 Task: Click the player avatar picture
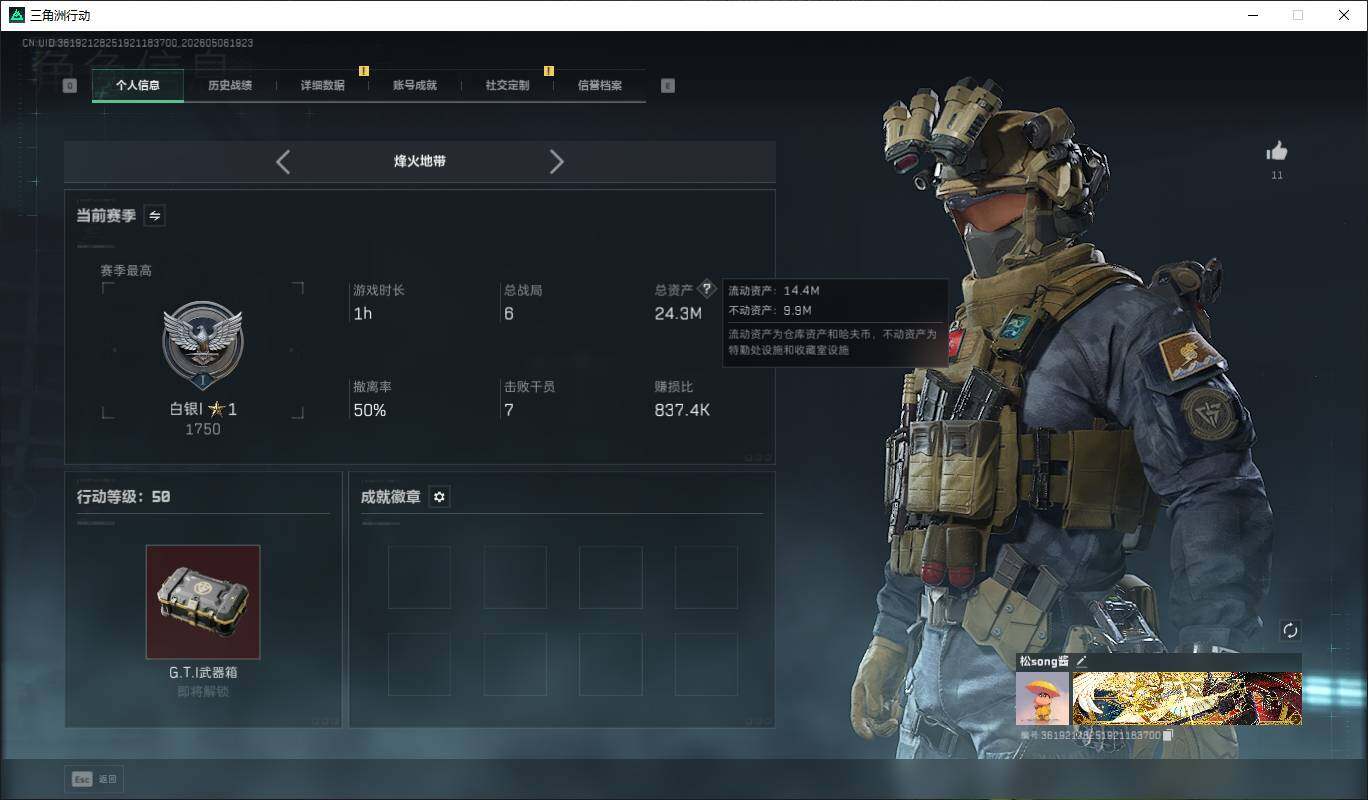[x=1042, y=698]
